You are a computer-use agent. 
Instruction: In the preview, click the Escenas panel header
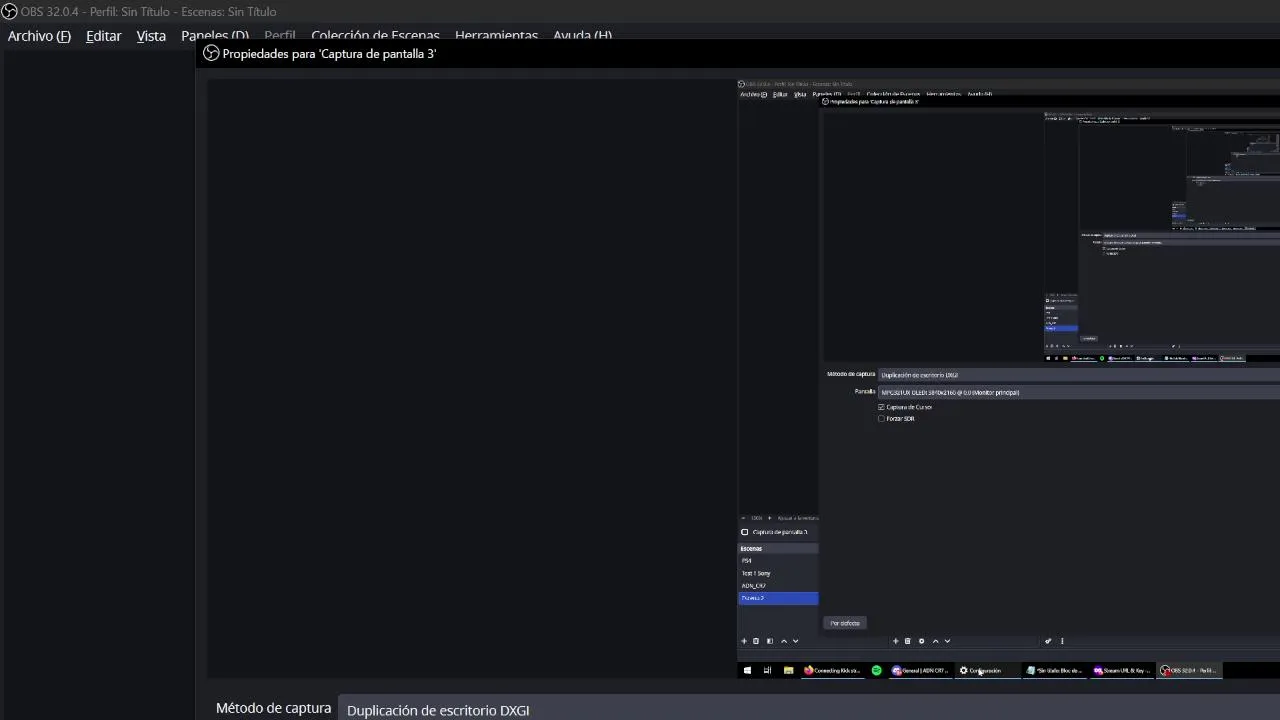[x=778, y=548]
